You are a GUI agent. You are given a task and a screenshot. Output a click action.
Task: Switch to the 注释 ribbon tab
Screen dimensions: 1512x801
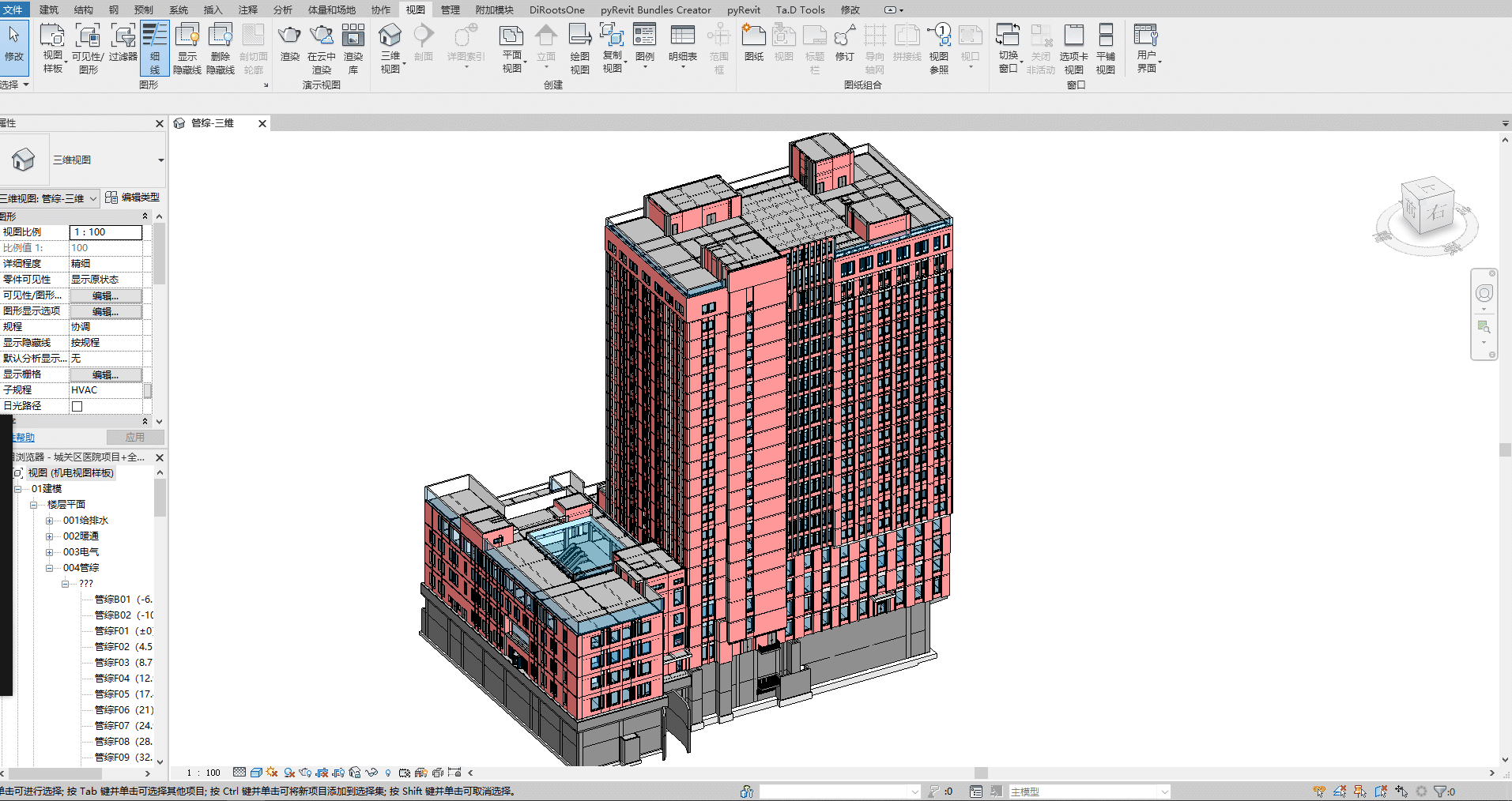pos(248,9)
